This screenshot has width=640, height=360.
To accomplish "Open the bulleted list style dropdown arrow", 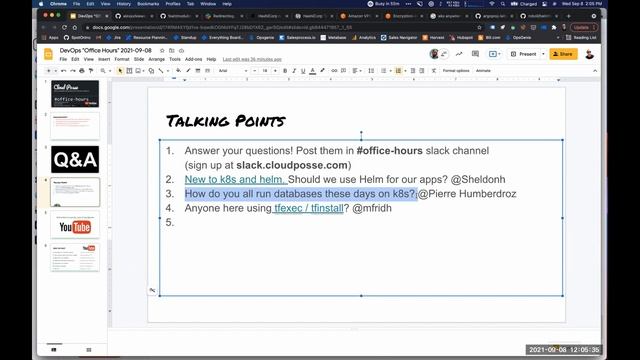I will click(x=390, y=71).
